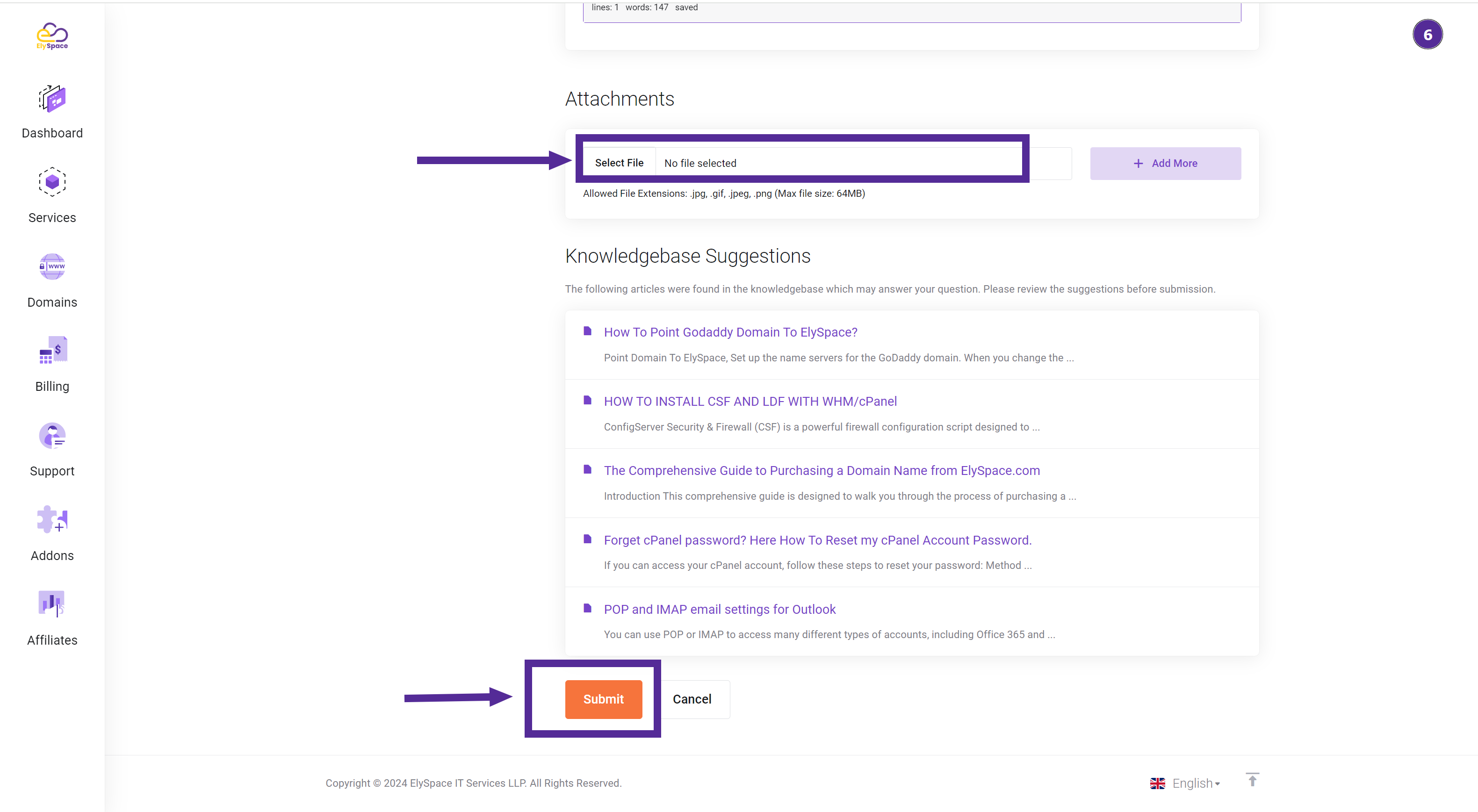Cancel the support ticket submission

pyautogui.click(x=692, y=698)
